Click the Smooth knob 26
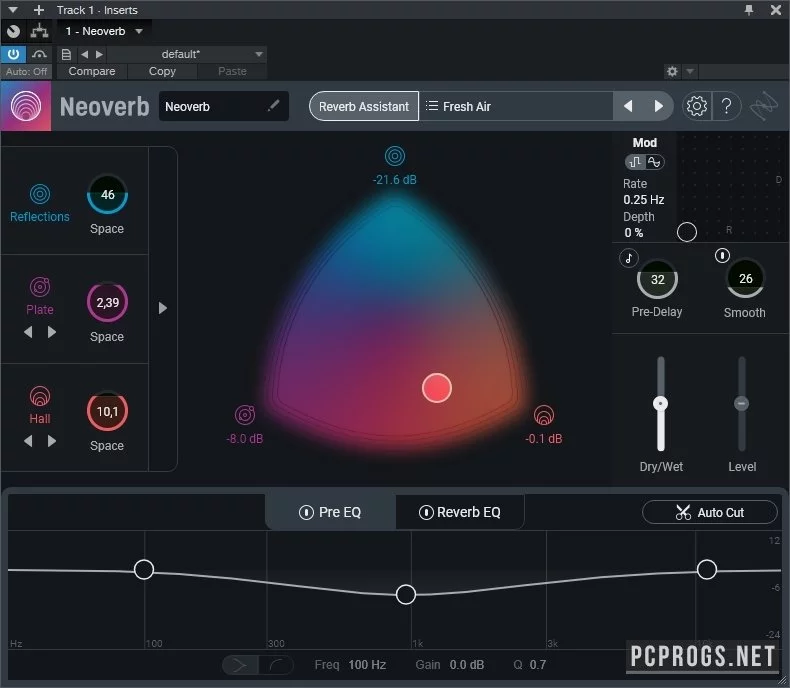Viewport: 790px width, 688px height. [x=745, y=279]
